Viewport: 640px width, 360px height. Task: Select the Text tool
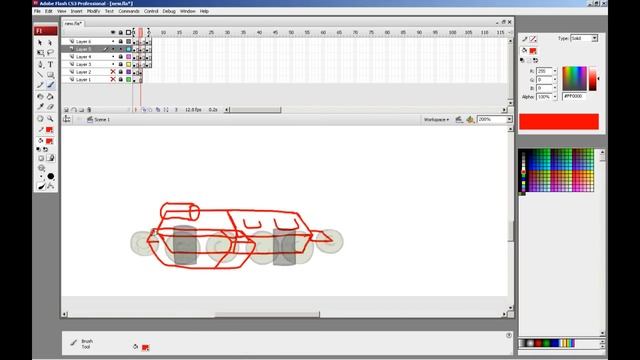pos(50,64)
